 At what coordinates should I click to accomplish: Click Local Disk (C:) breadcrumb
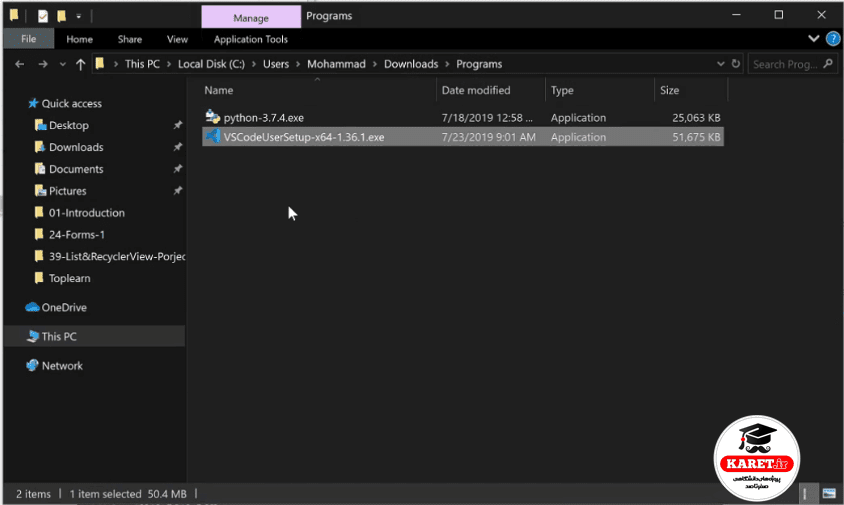211,64
